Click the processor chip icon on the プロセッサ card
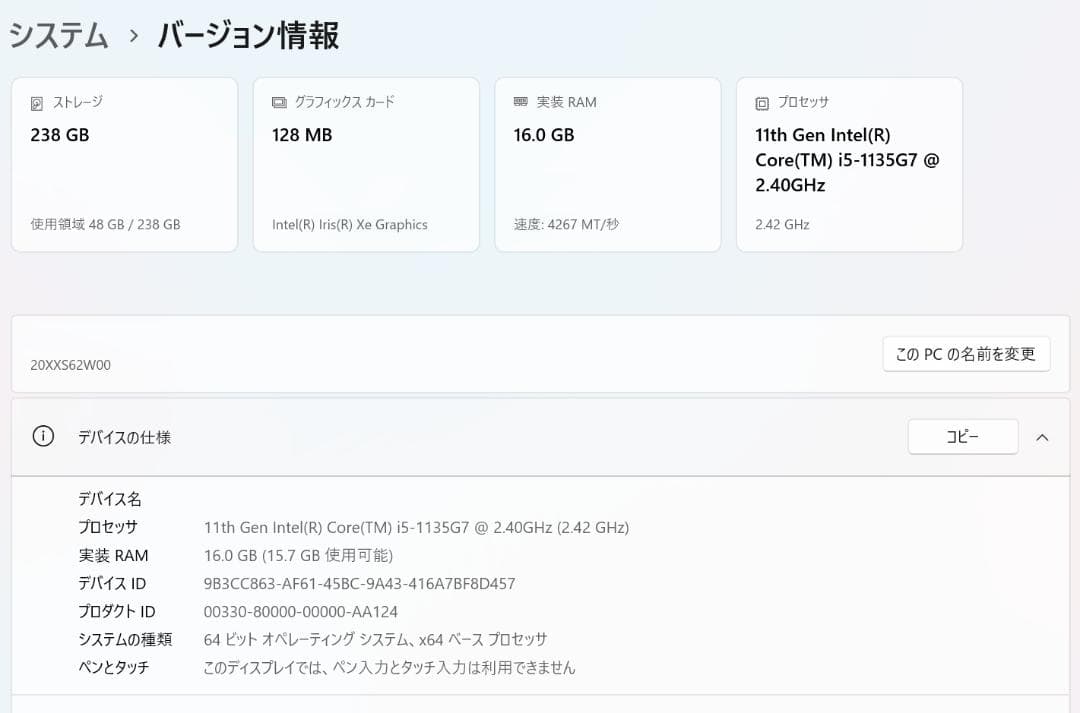 point(761,101)
